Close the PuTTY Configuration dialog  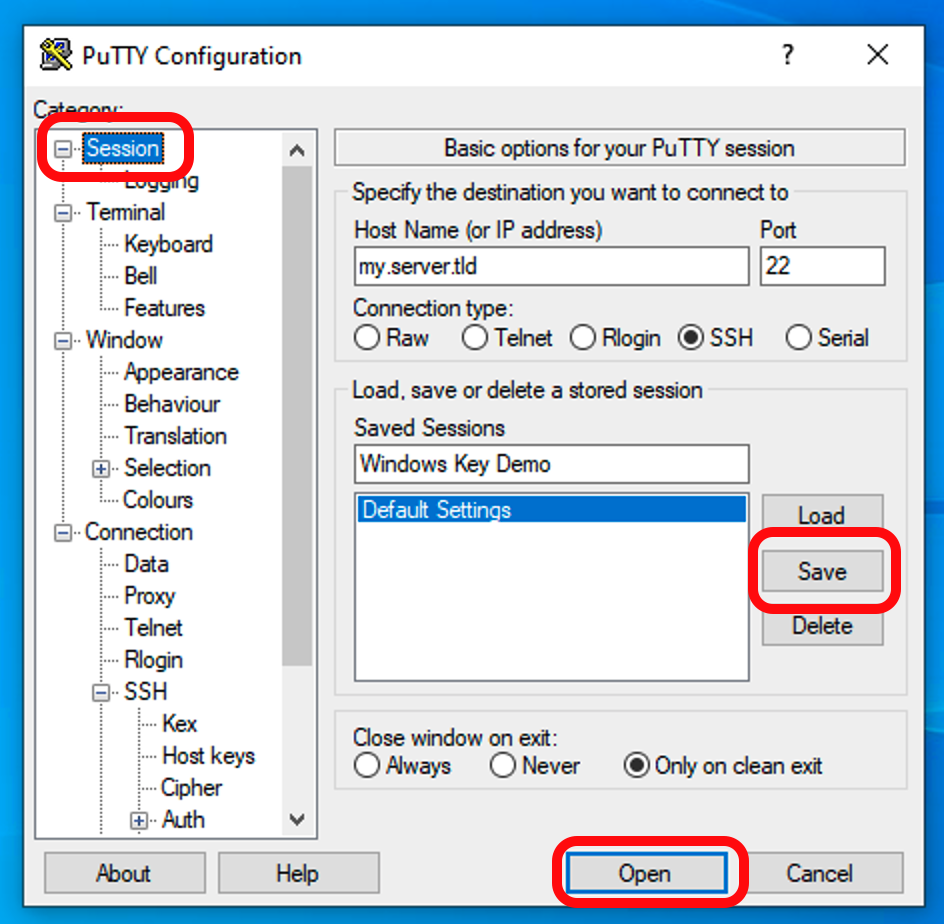[878, 55]
